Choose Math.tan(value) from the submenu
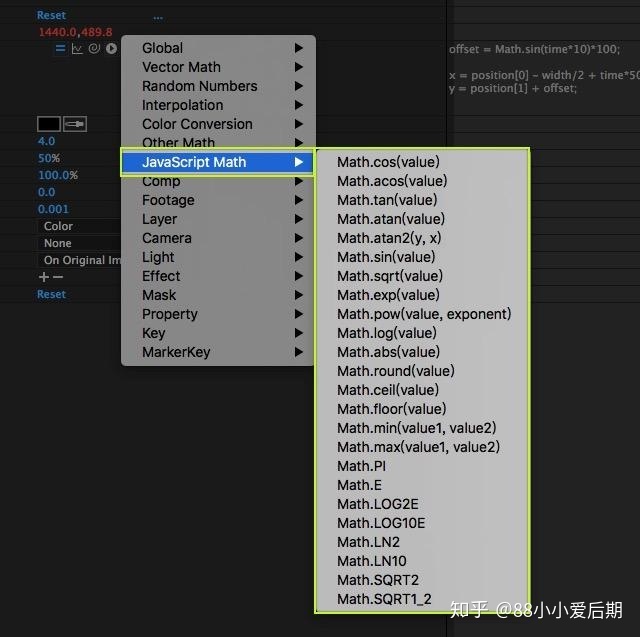Viewport: 640px width, 637px height. click(422, 200)
